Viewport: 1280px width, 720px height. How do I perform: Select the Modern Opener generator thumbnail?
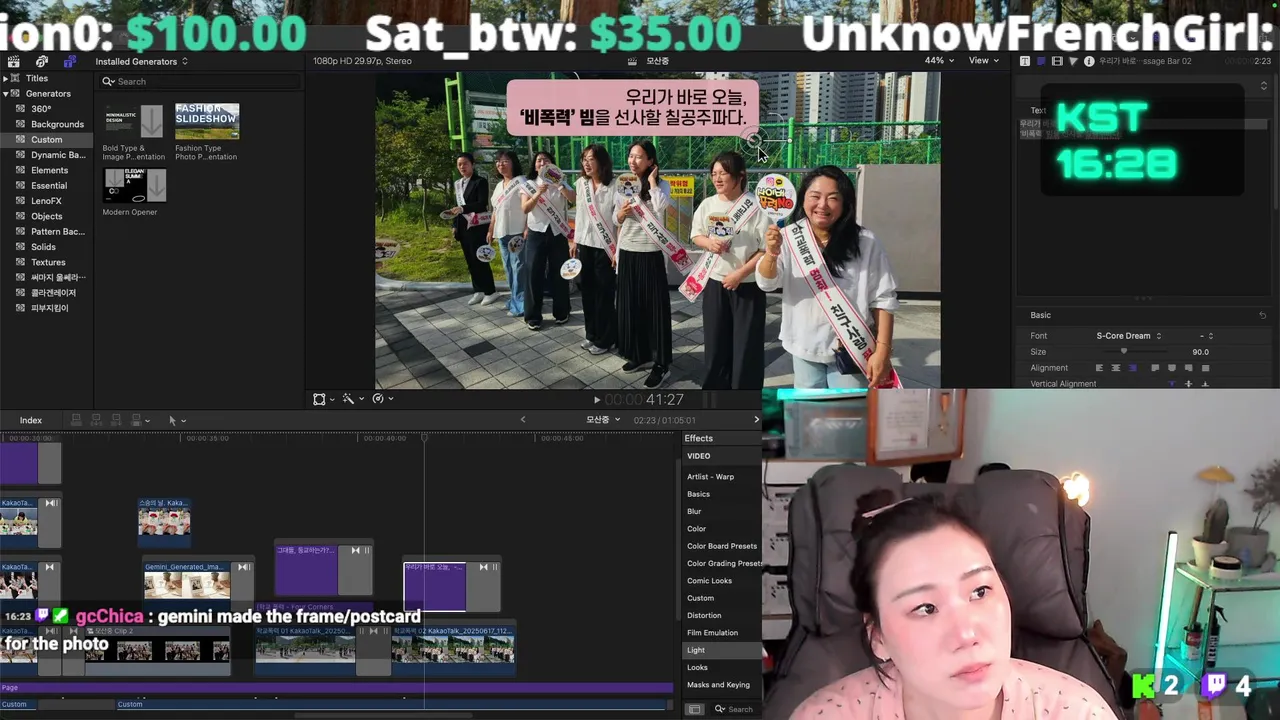click(134, 185)
